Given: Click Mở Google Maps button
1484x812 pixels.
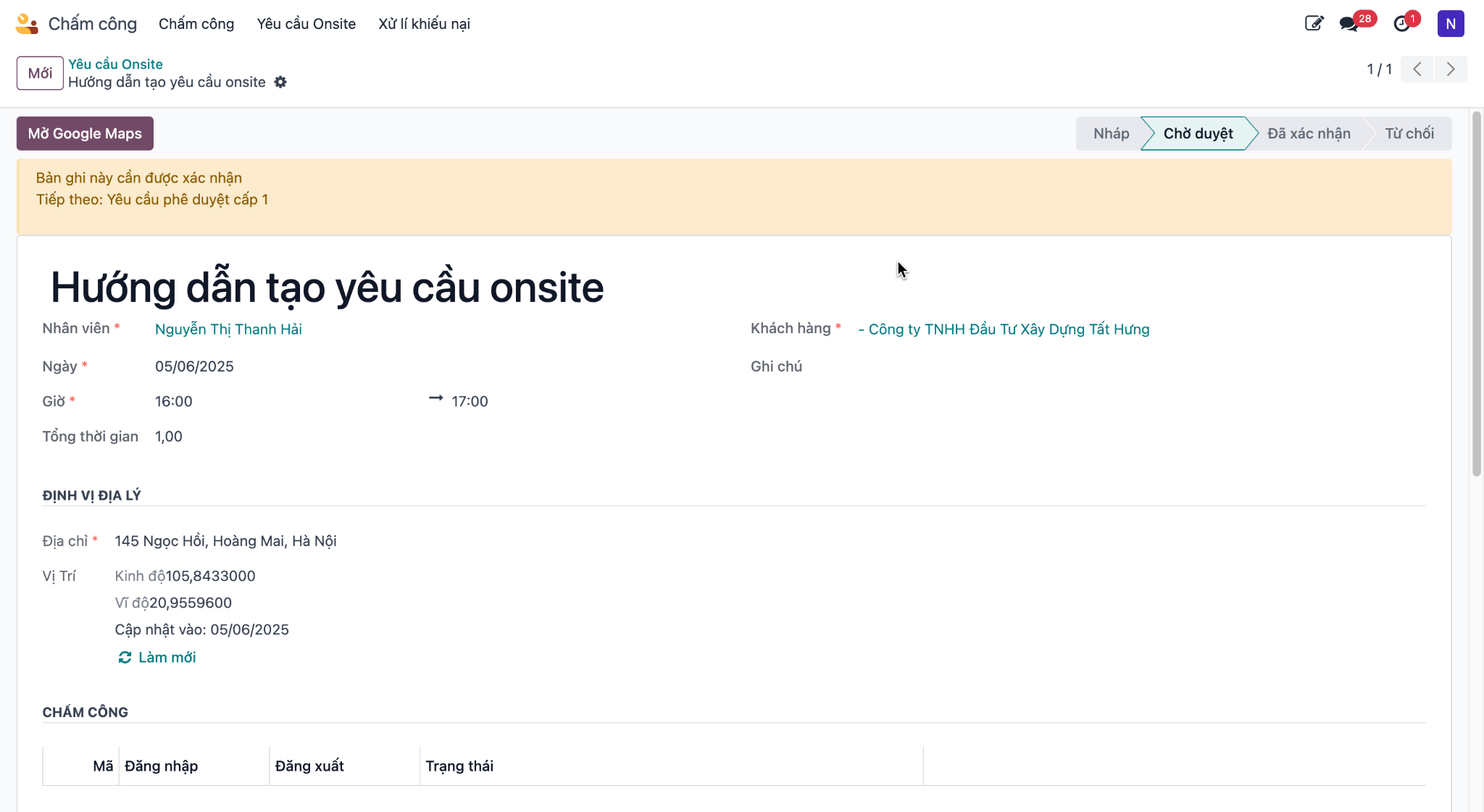Looking at the screenshot, I should click(85, 133).
